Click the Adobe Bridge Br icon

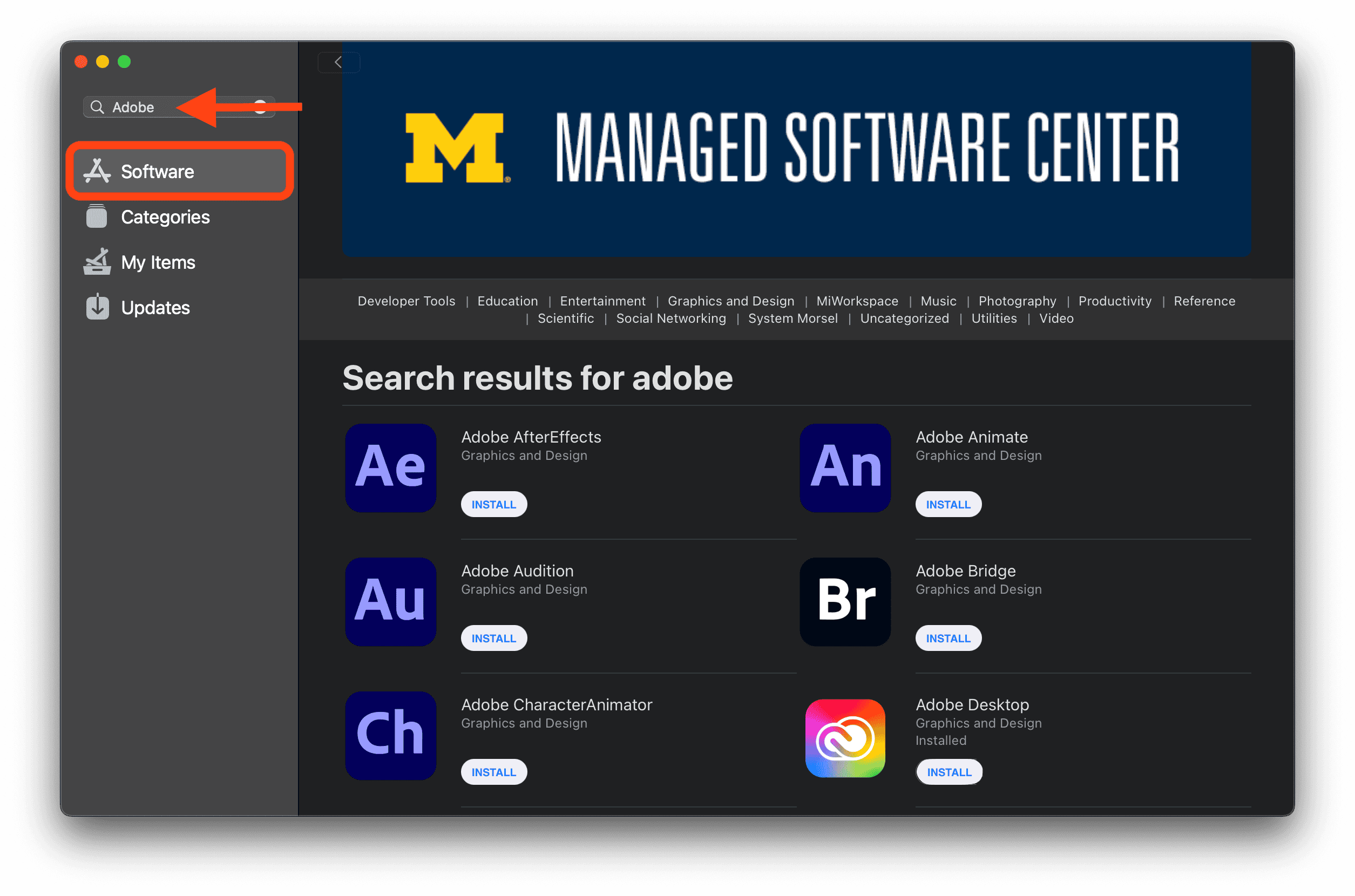pos(845,602)
